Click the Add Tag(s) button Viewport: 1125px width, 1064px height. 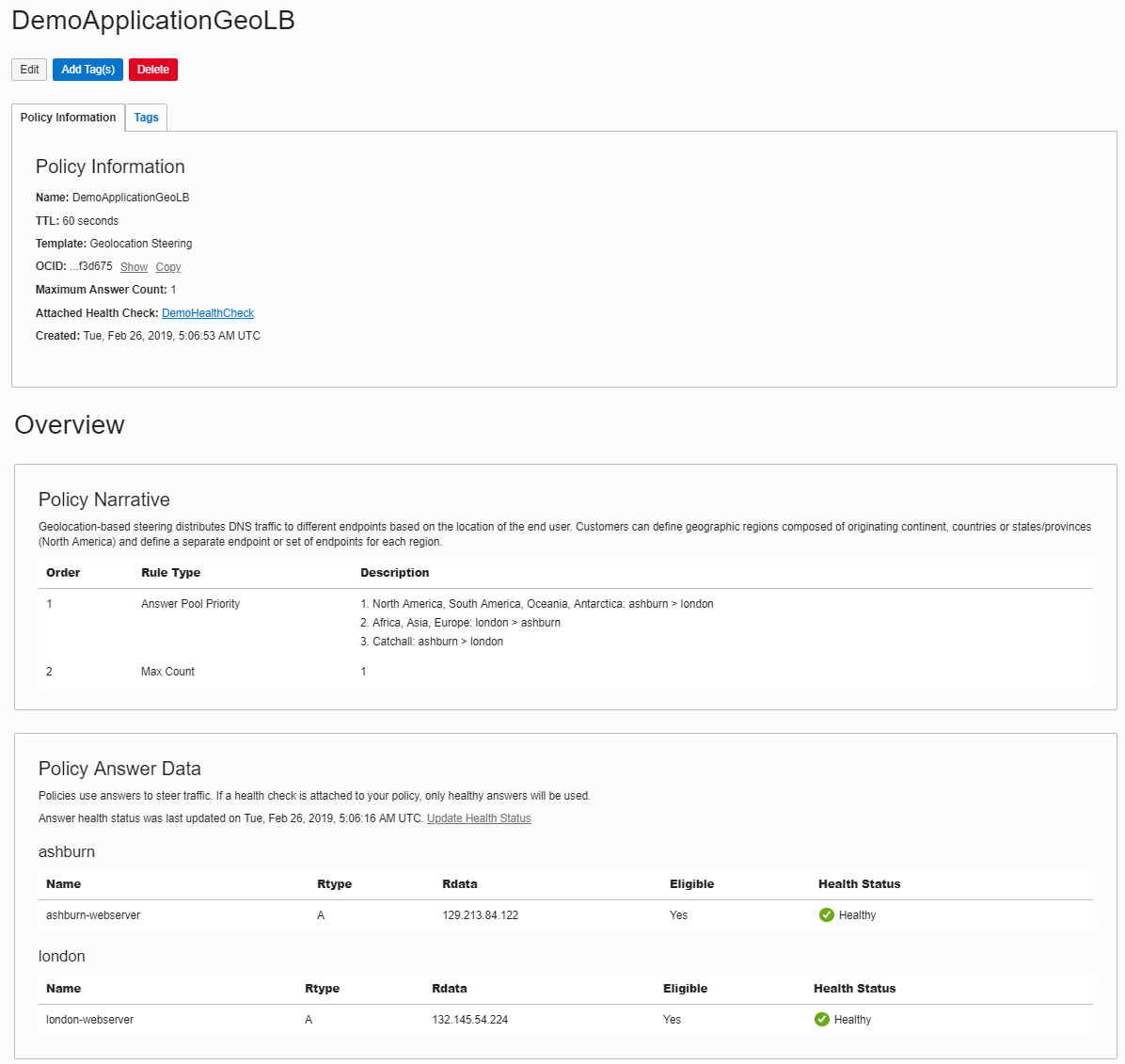point(87,70)
